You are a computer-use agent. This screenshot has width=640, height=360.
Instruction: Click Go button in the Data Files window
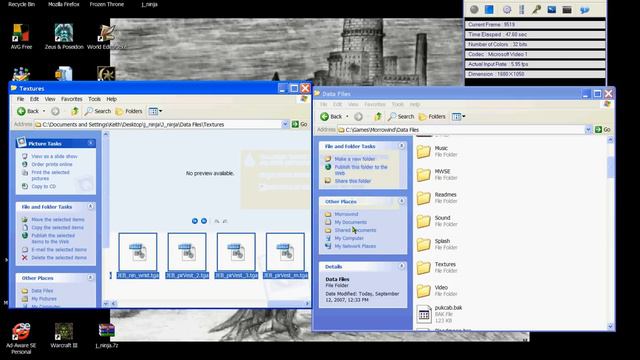pyautogui.click(x=603, y=130)
